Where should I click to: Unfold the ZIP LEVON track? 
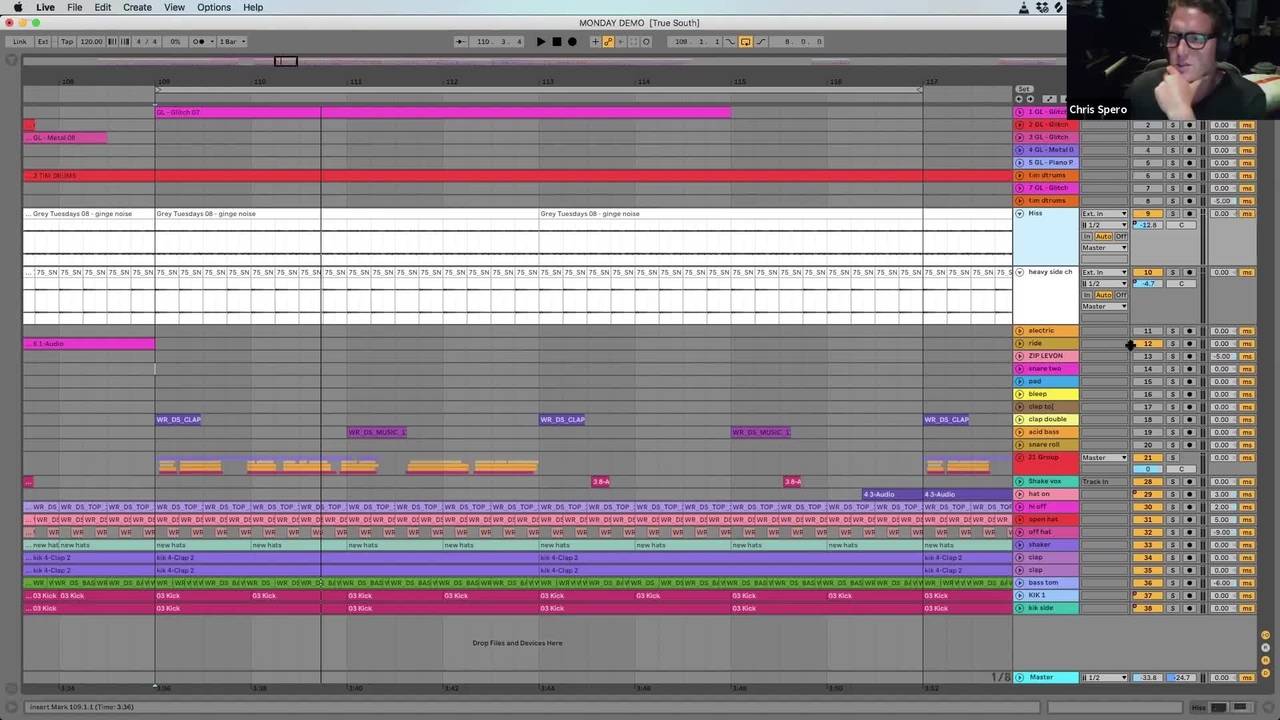pyautogui.click(x=1020, y=356)
